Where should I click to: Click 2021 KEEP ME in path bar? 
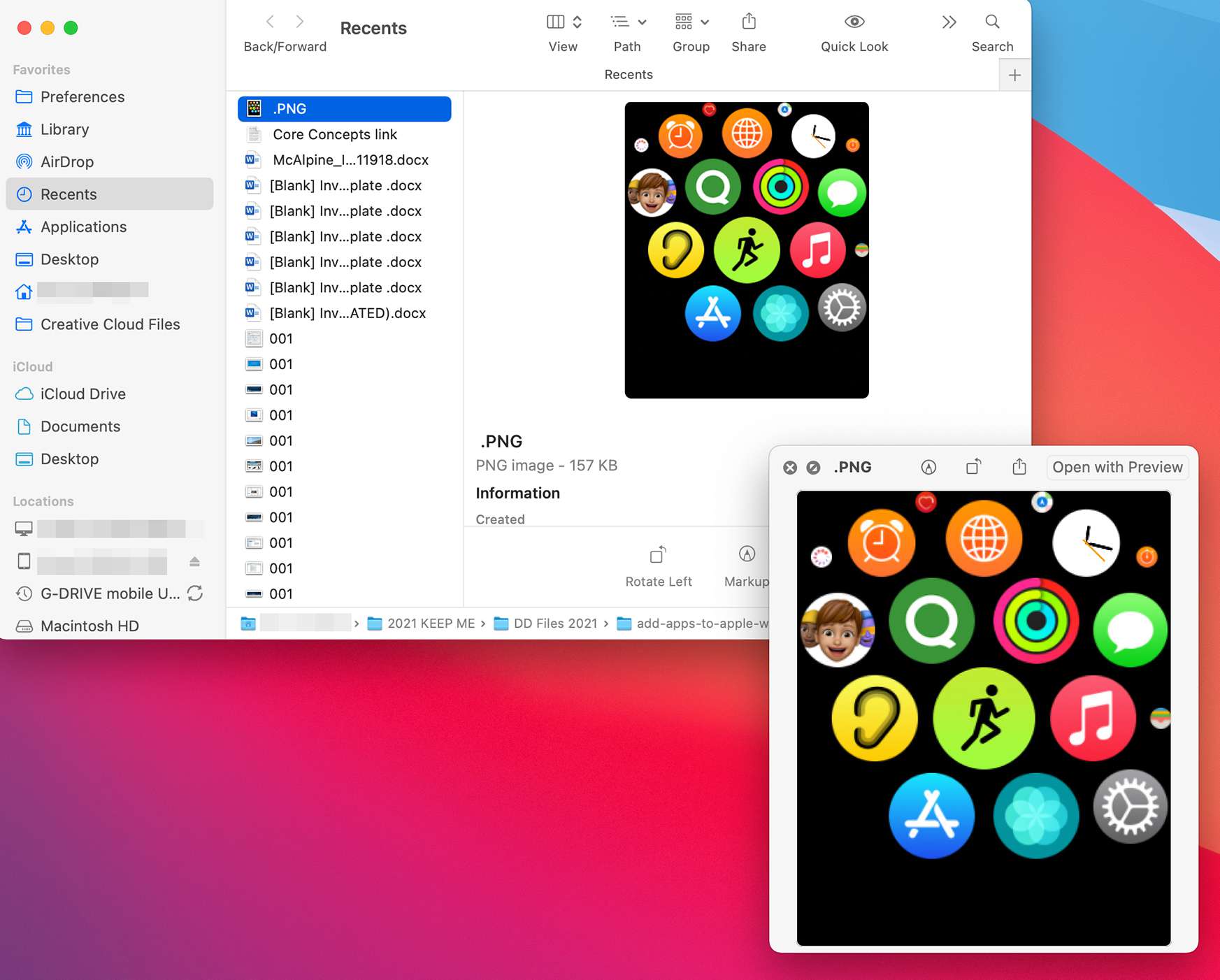[422, 624]
